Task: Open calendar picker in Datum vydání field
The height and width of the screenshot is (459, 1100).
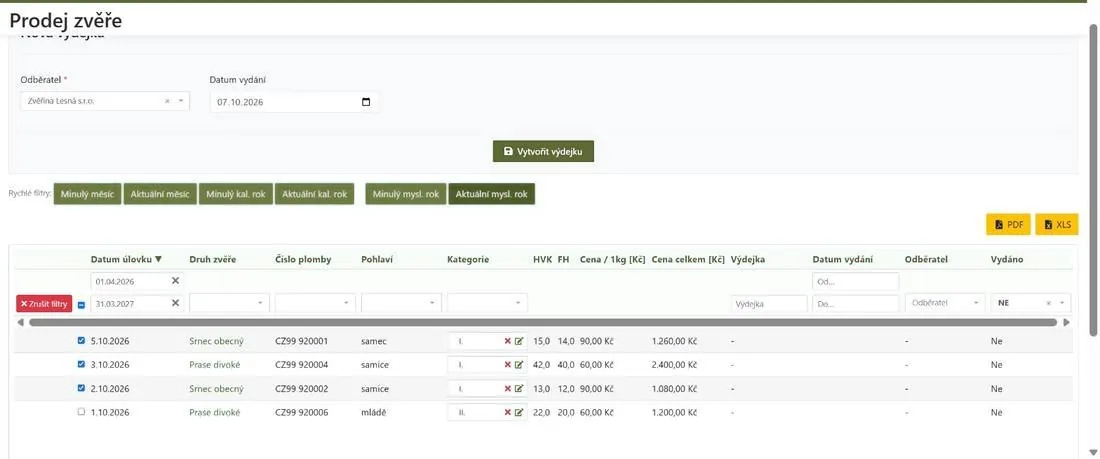Action: [365, 102]
